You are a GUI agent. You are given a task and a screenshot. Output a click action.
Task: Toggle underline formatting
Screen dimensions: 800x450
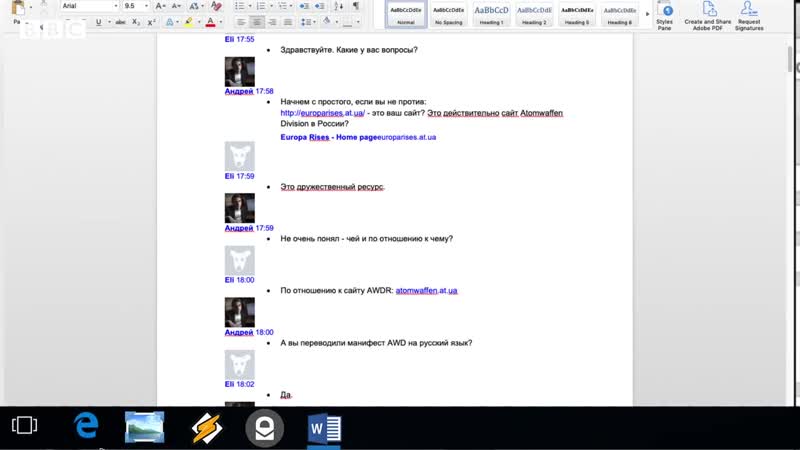[98, 22]
